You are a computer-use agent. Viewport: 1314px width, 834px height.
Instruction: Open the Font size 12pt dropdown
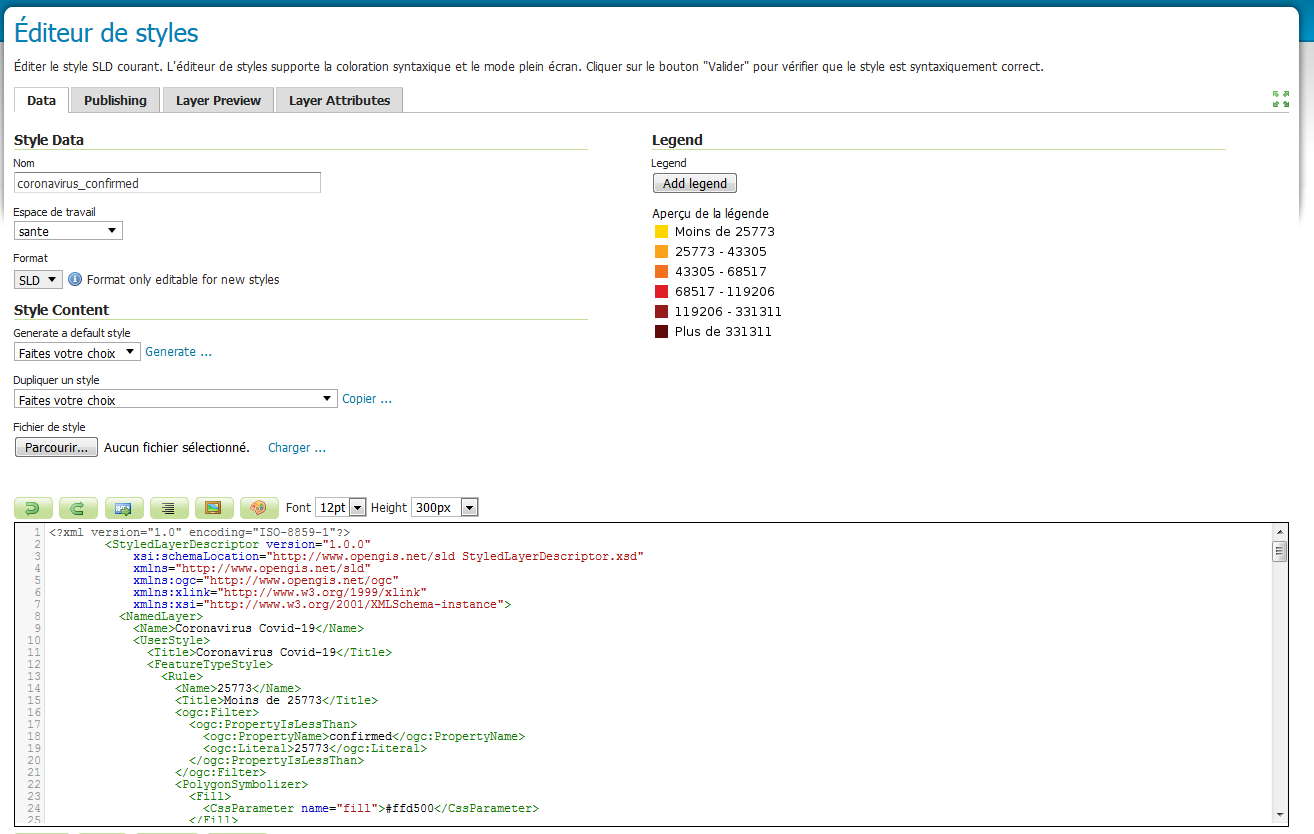click(341, 508)
